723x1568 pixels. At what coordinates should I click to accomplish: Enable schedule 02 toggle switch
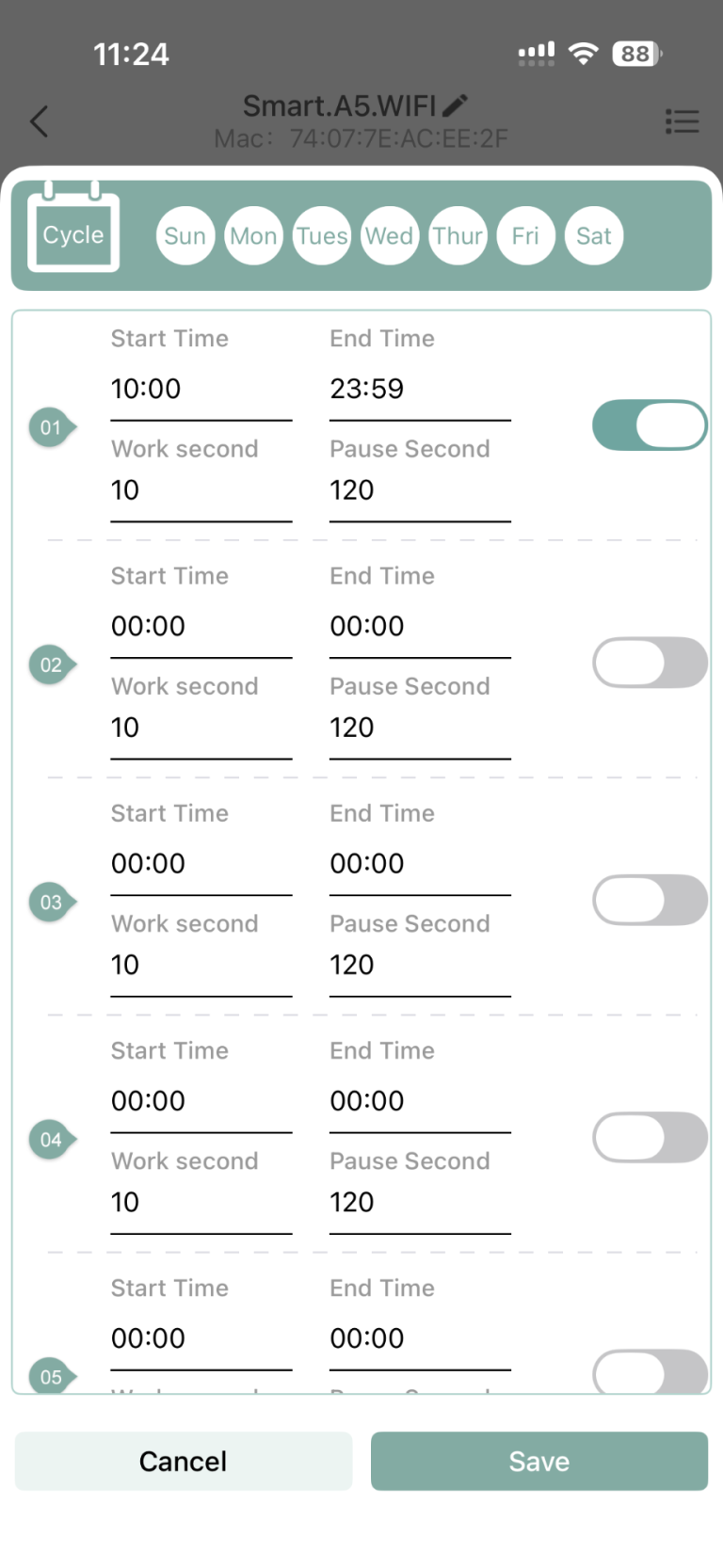pos(650,663)
